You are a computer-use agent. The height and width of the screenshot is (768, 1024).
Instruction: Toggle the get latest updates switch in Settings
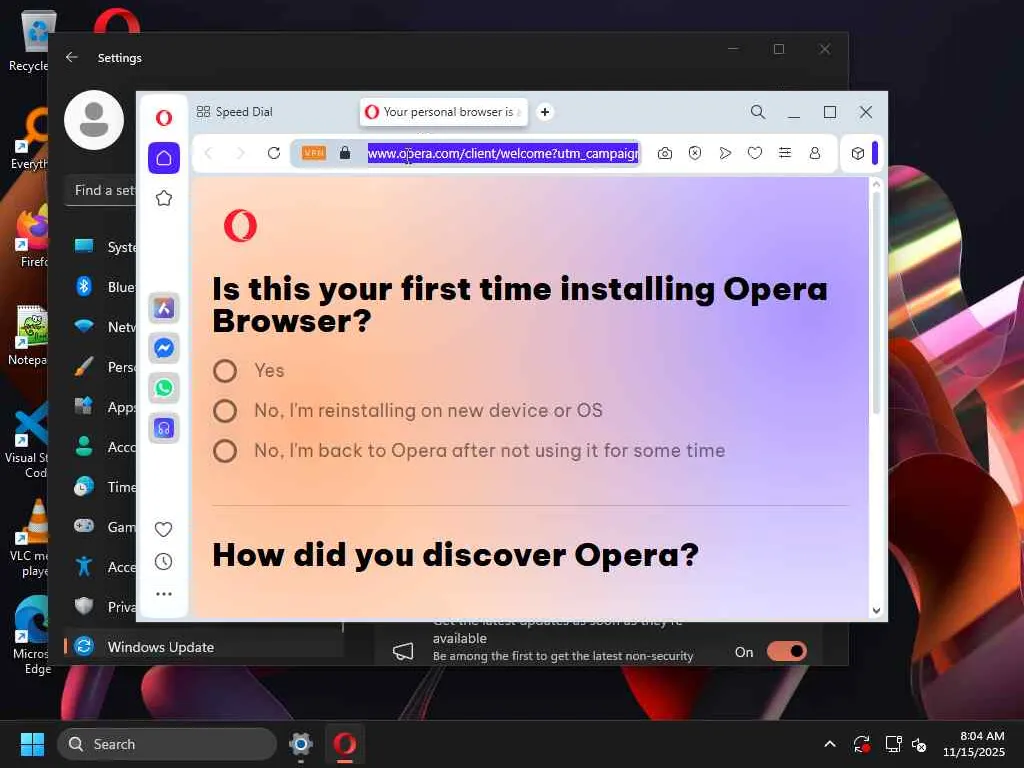click(x=787, y=651)
